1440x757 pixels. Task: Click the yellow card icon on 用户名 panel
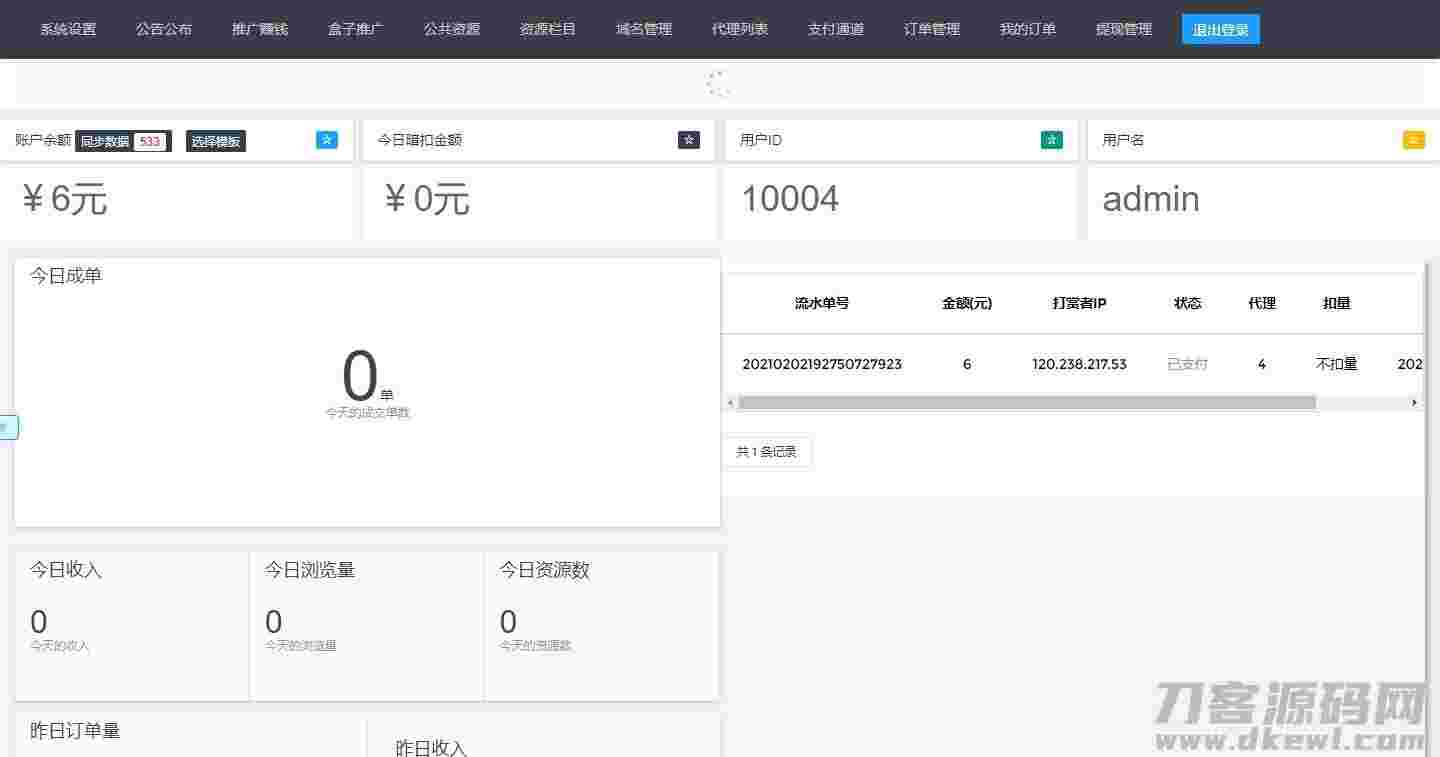coord(1413,140)
